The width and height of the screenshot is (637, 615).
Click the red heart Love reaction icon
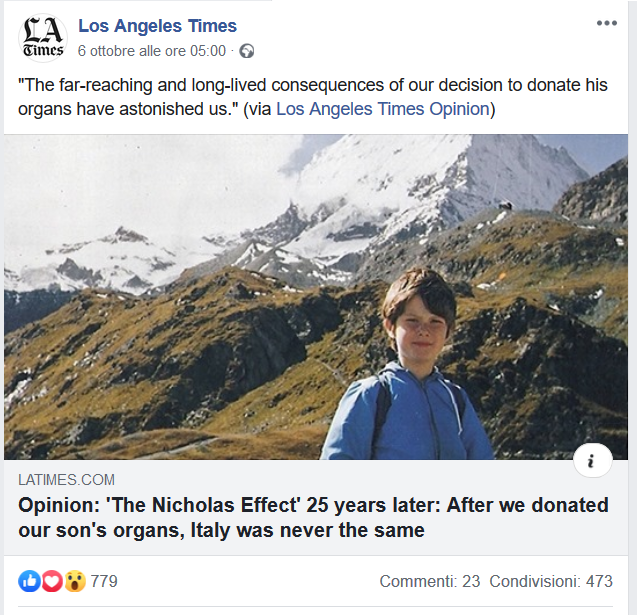pos(51,581)
